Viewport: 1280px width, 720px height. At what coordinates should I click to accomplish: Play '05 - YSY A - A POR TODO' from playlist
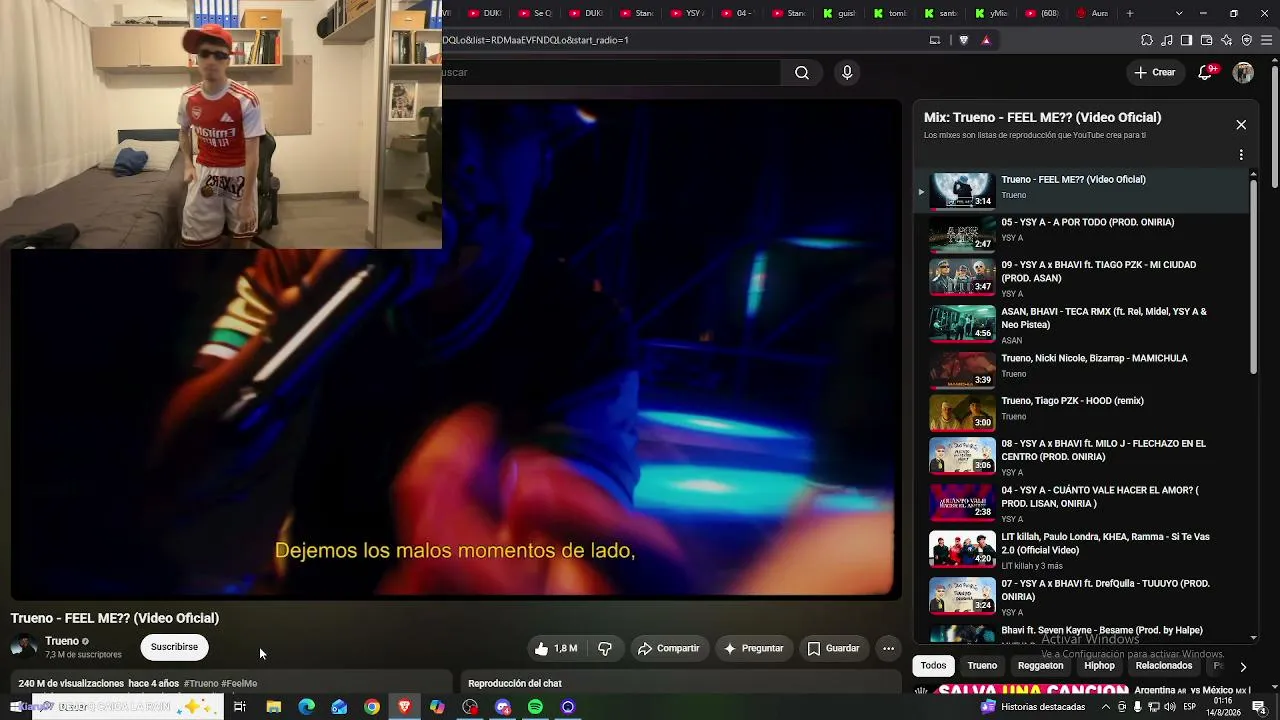[1083, 233]
